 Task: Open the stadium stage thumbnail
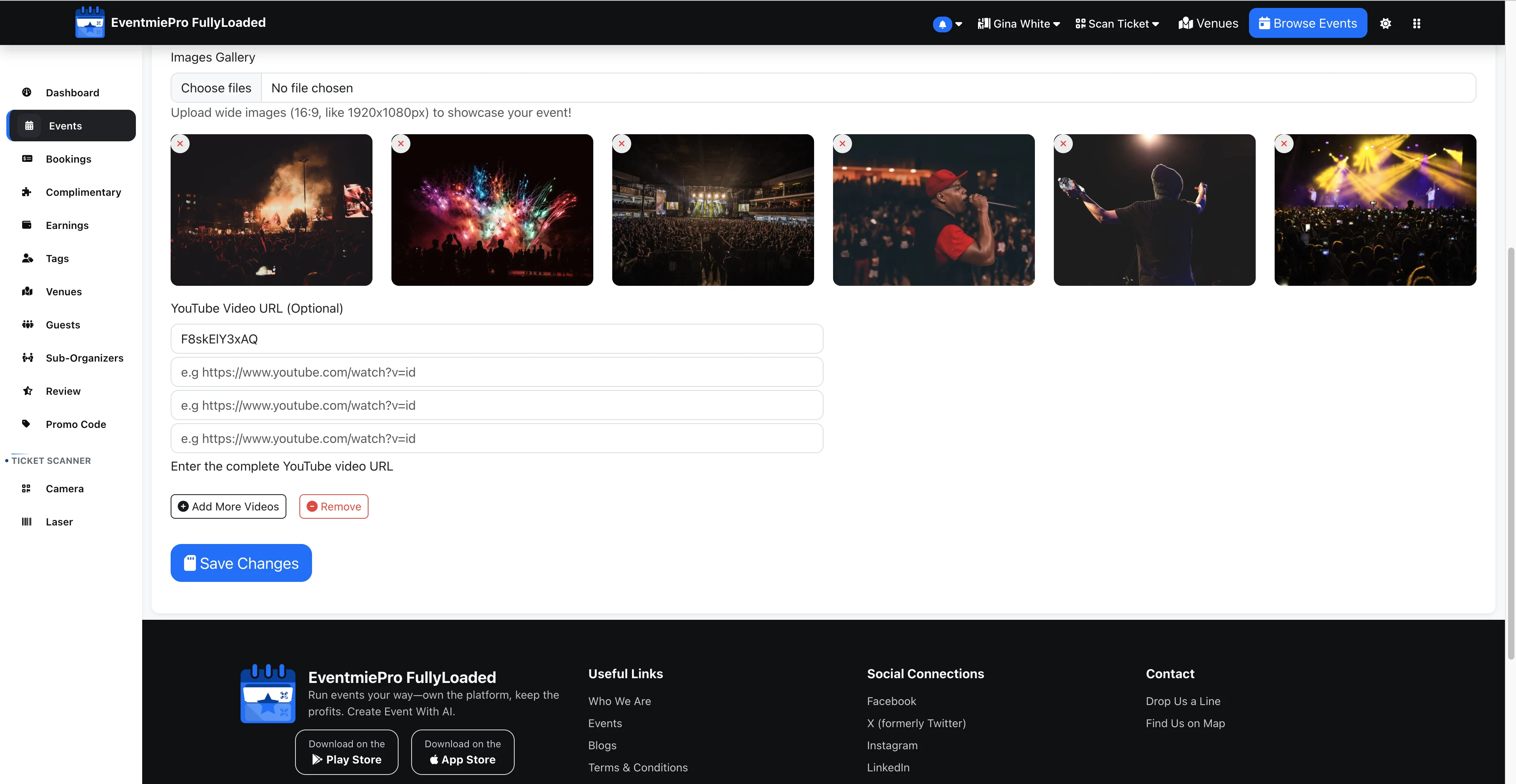point(713,210)
